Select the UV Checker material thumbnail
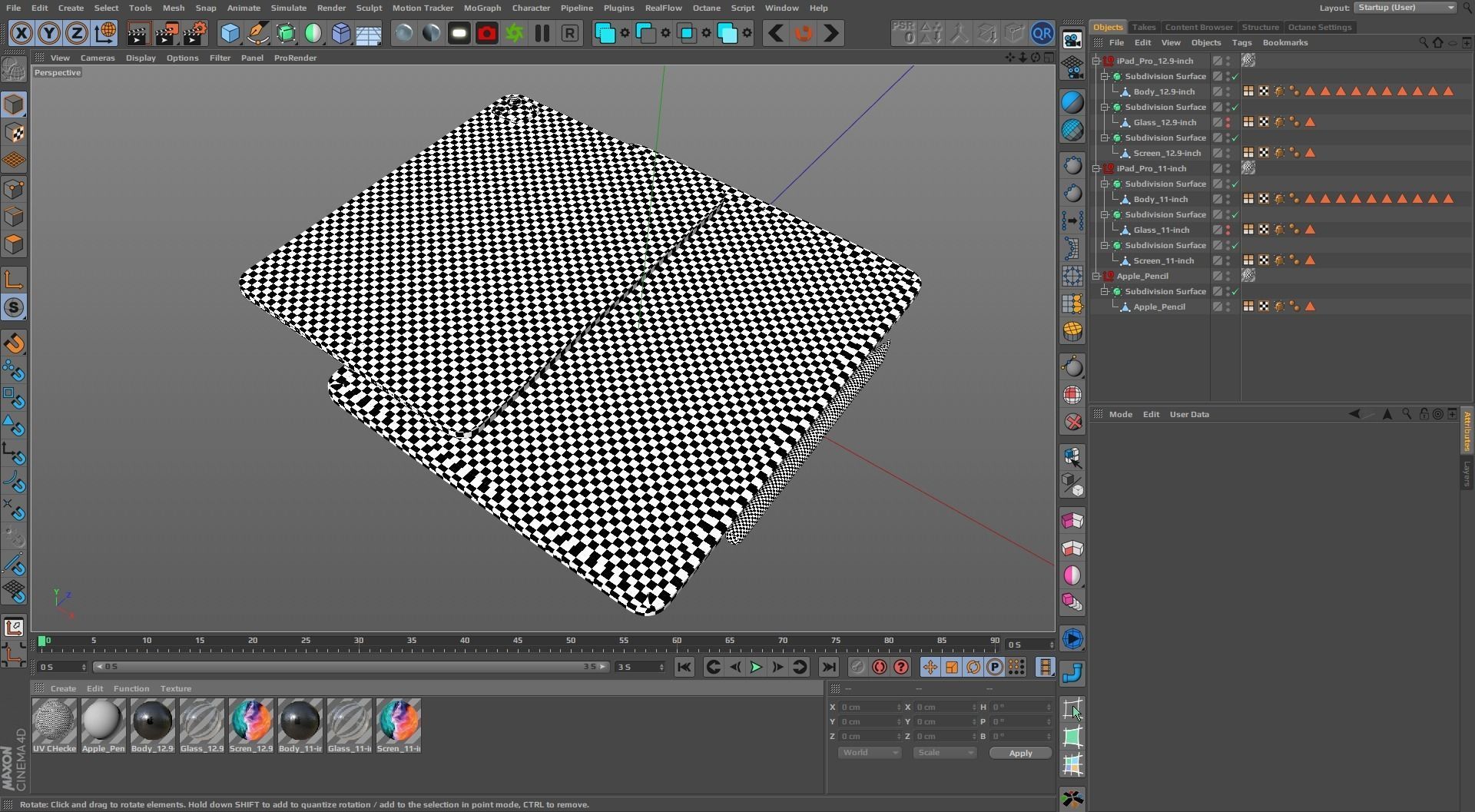The height and width of the screenshot is (812, 1475). pos(55,725)
